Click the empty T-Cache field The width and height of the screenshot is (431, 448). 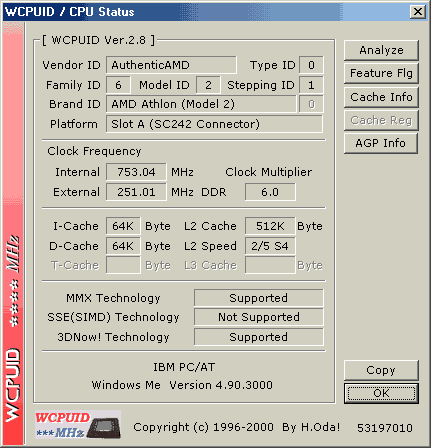123,265
